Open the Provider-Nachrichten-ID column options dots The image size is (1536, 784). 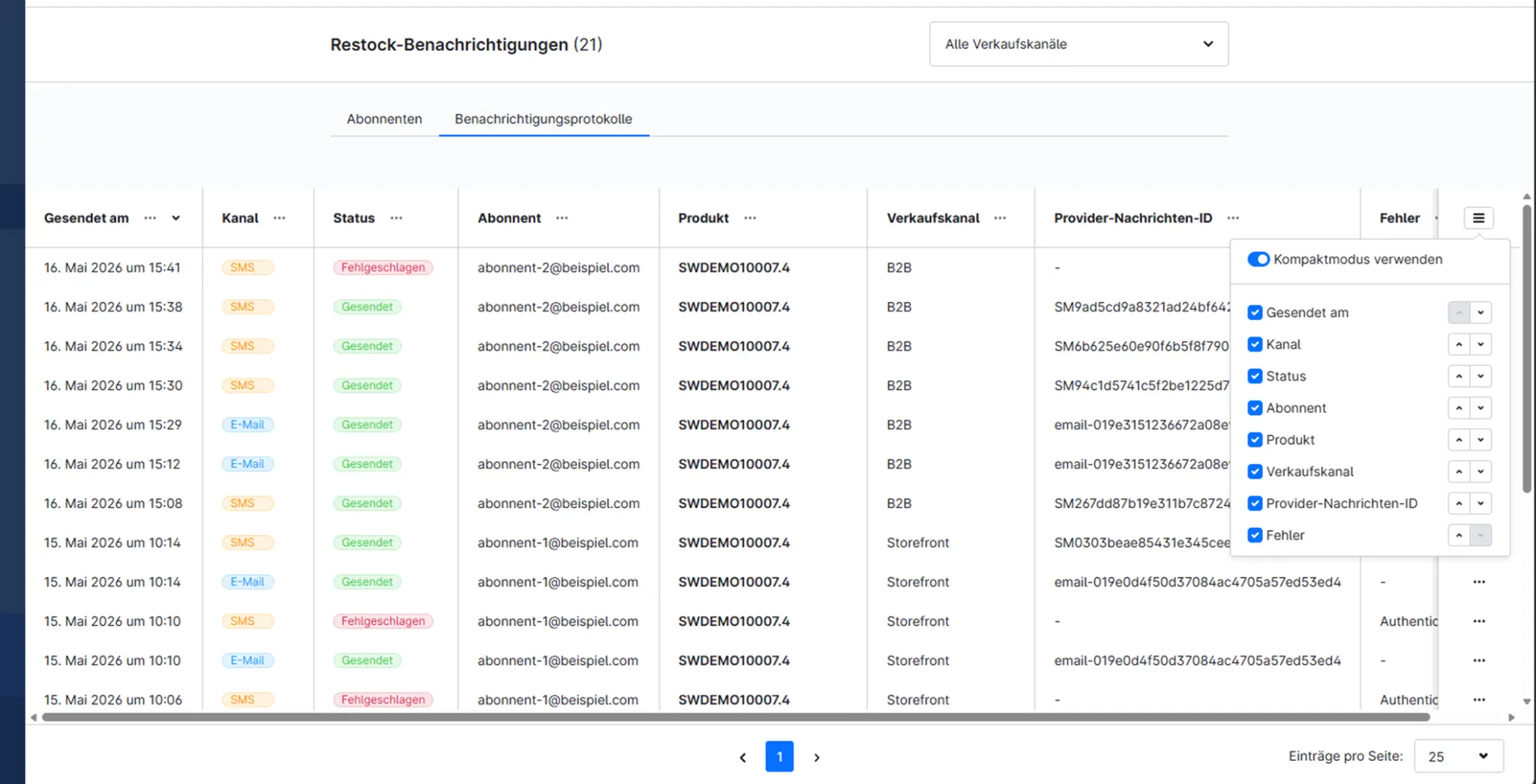[x=1233, y=218]
